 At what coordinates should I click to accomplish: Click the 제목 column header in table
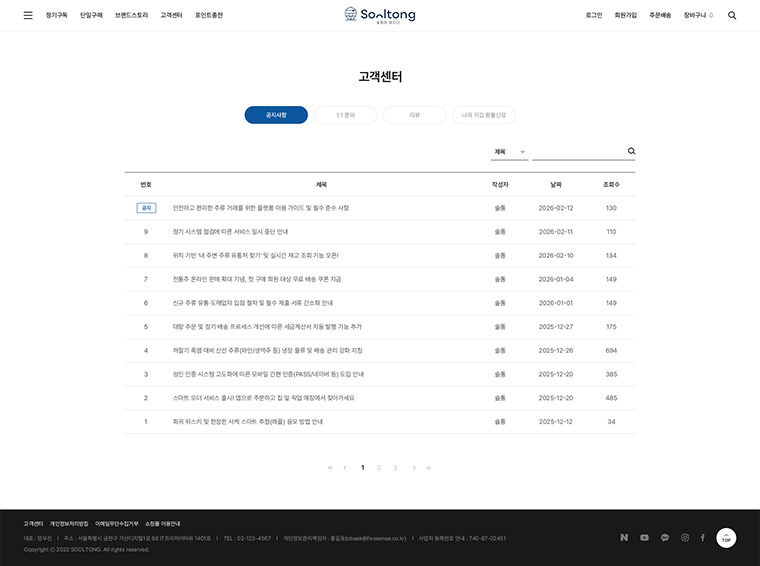(321, 185)
